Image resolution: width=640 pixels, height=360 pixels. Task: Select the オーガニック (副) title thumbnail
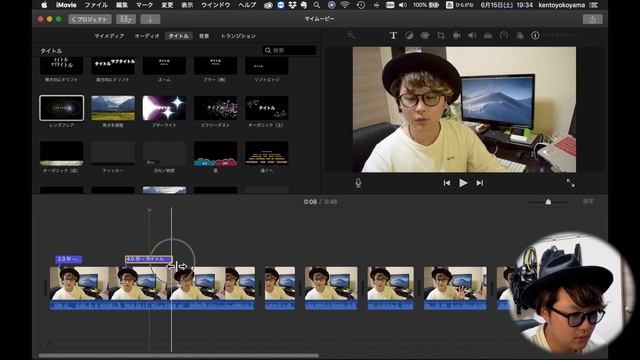[62, 153]
